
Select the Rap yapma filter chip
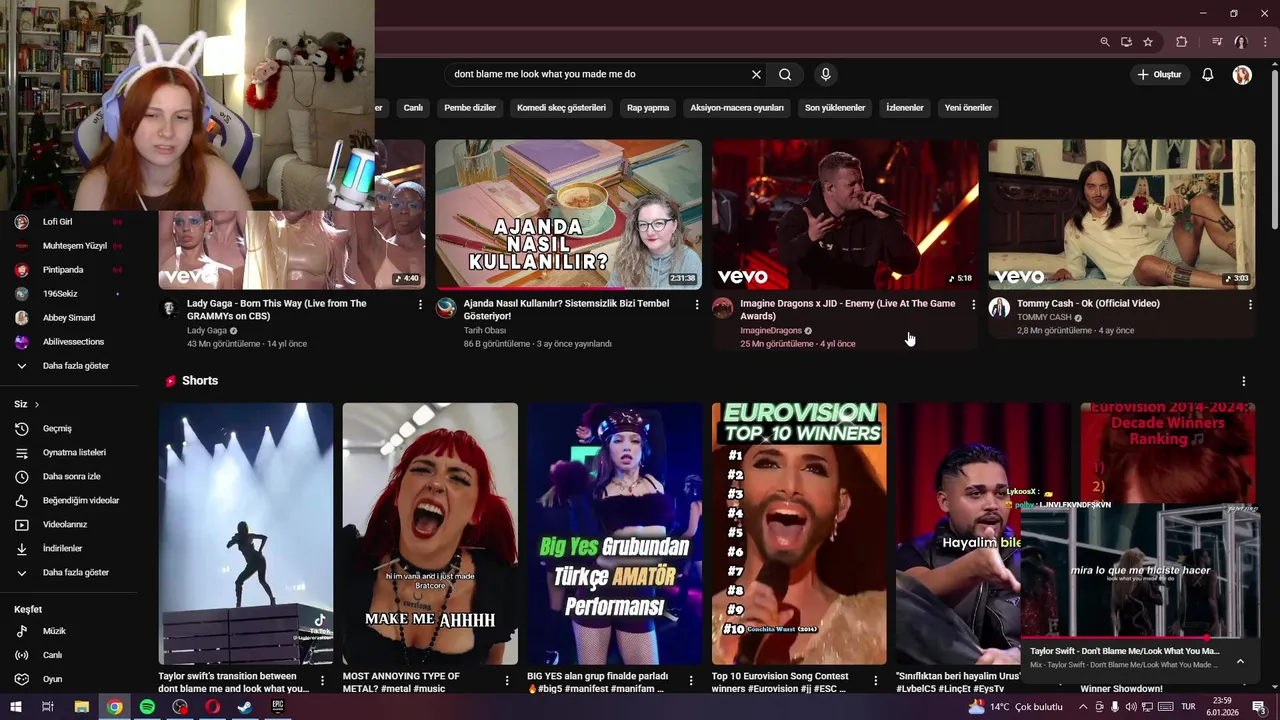(x=648, y=108)
